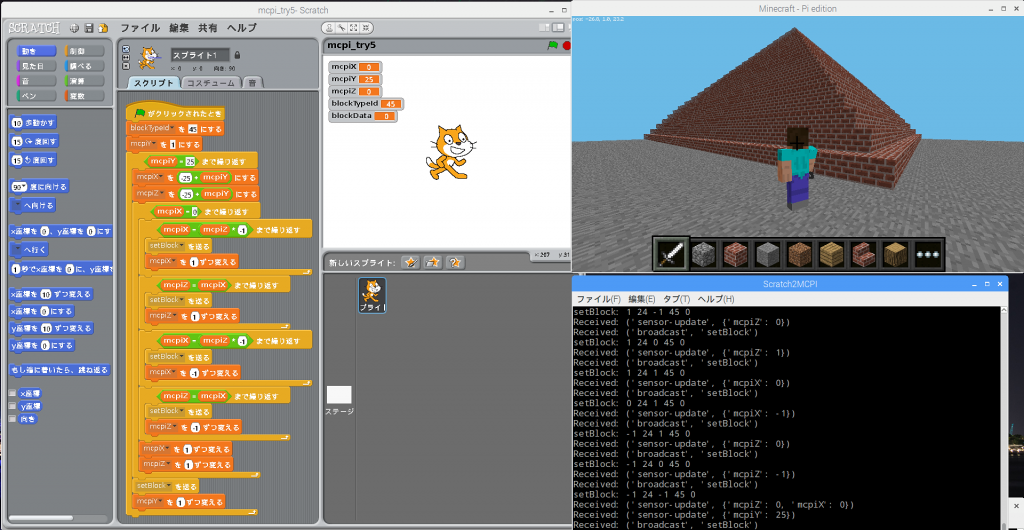The image size is (1024, 530).
Task: Select the 演算 block category
Action: tap(84, 81)
